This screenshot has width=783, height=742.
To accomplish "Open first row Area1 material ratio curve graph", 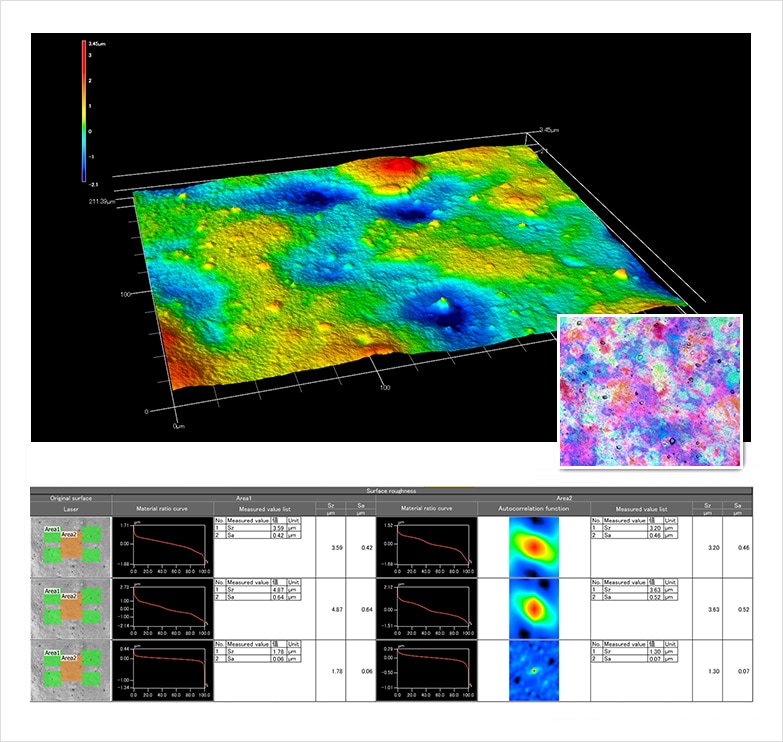I will pos(161,547).
